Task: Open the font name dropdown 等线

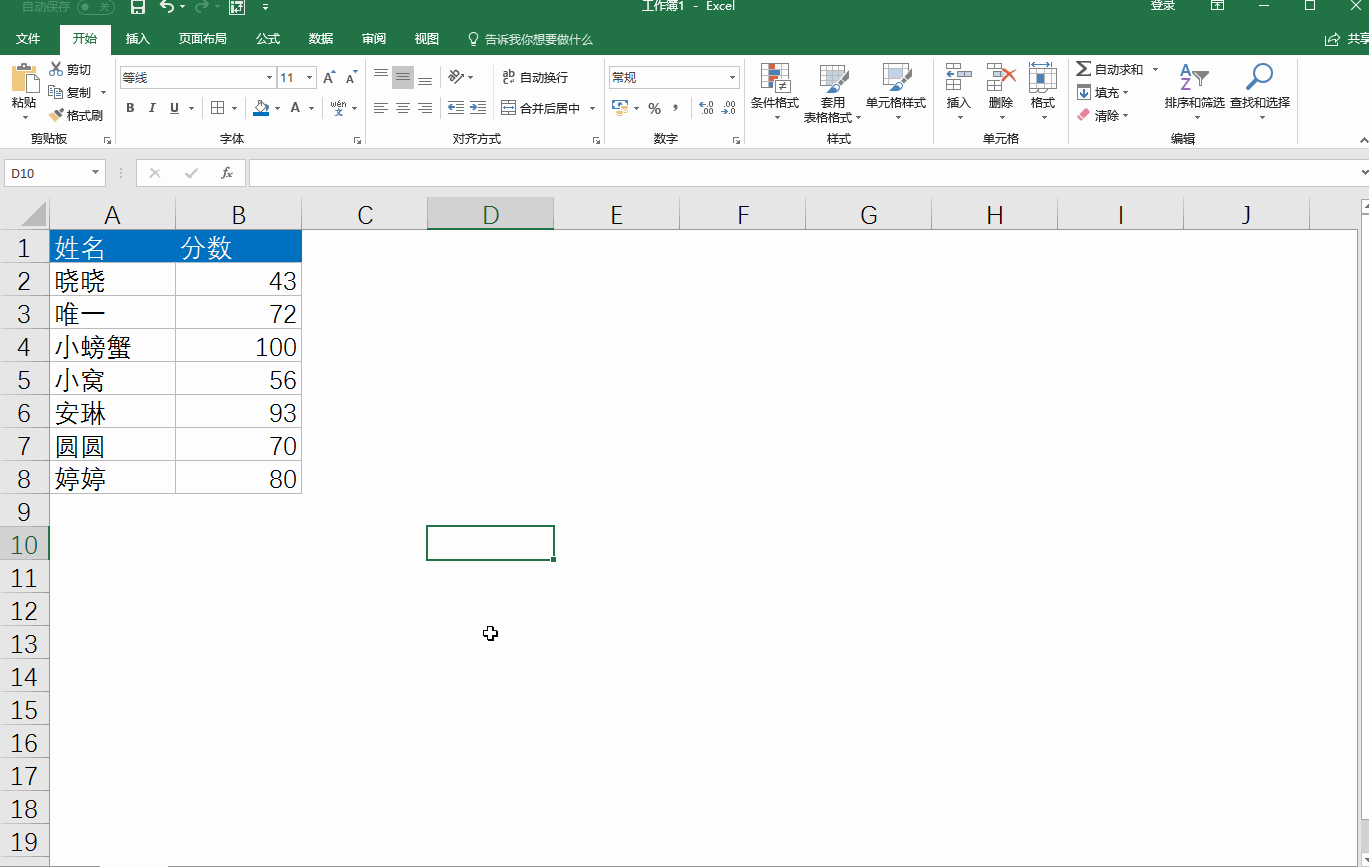Action: click(x=269, y=78)
